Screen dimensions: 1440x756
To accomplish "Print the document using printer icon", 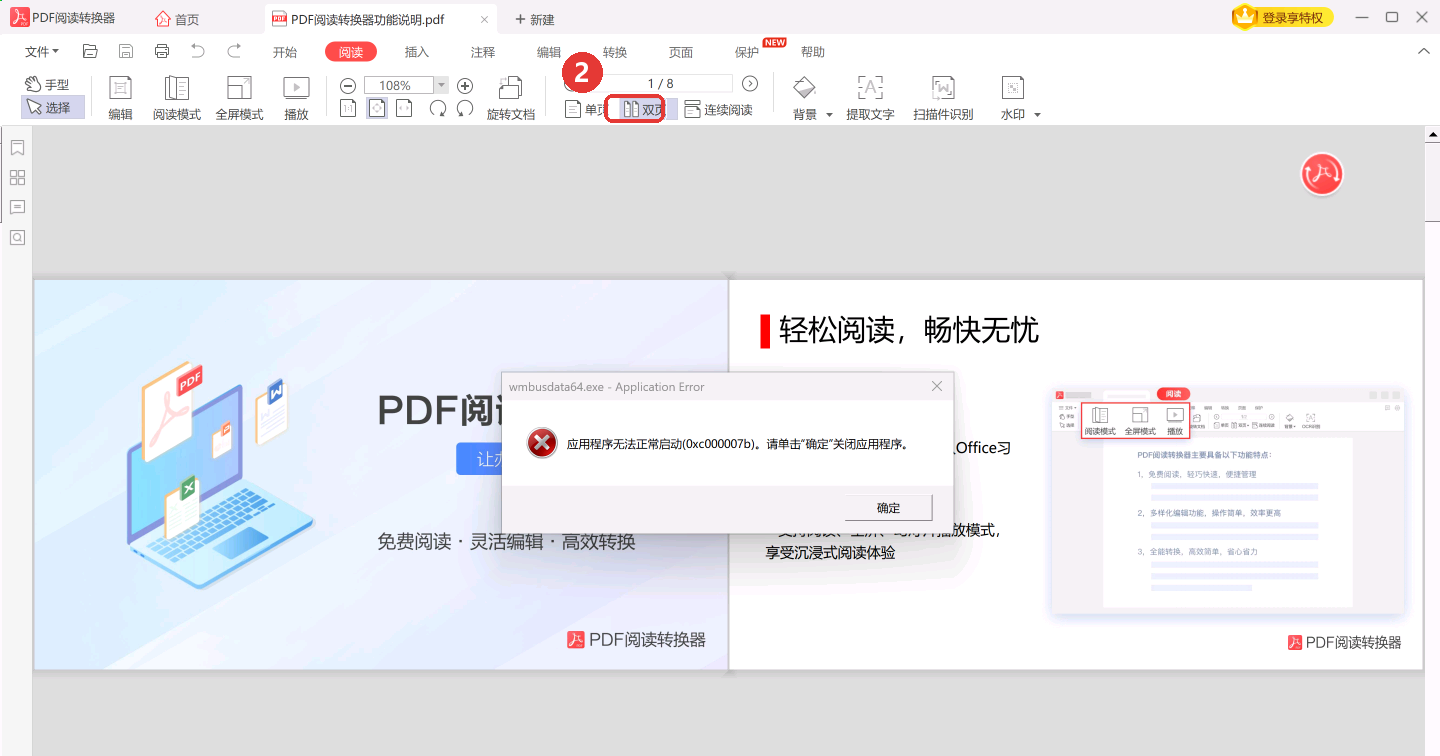I will pos(162,52).
